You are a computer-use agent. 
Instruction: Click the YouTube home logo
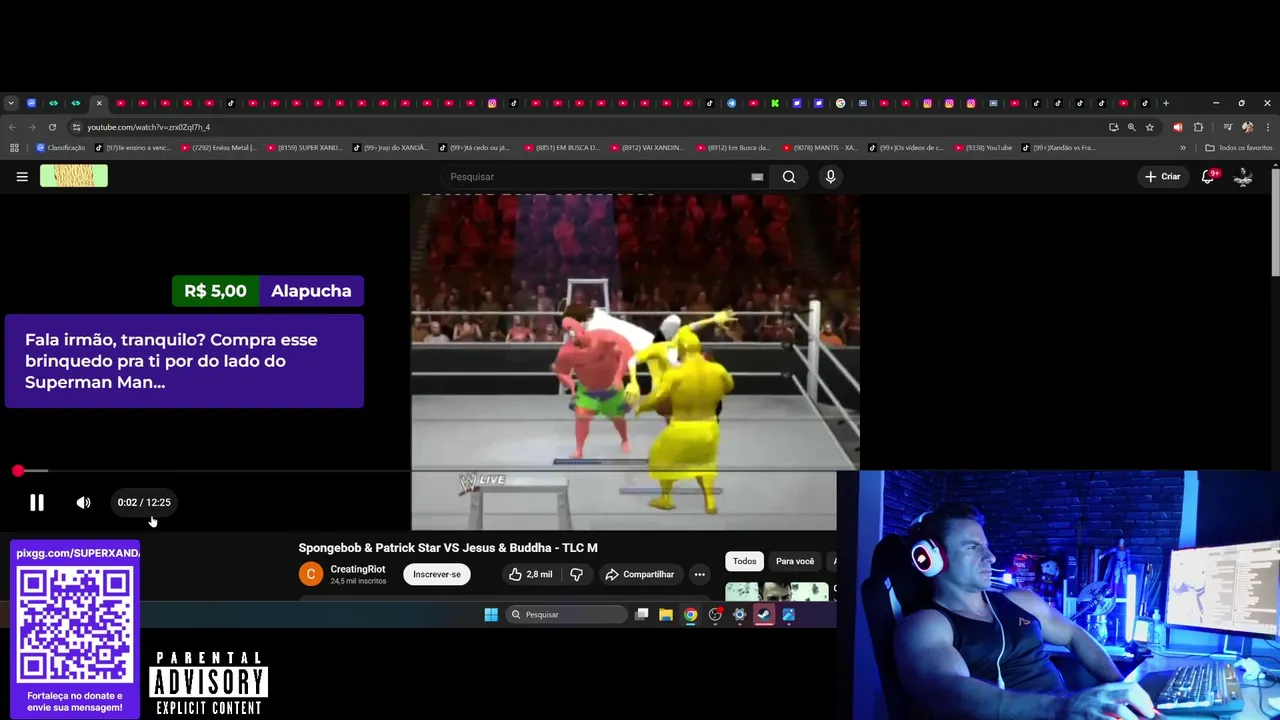tap(74, 177)
